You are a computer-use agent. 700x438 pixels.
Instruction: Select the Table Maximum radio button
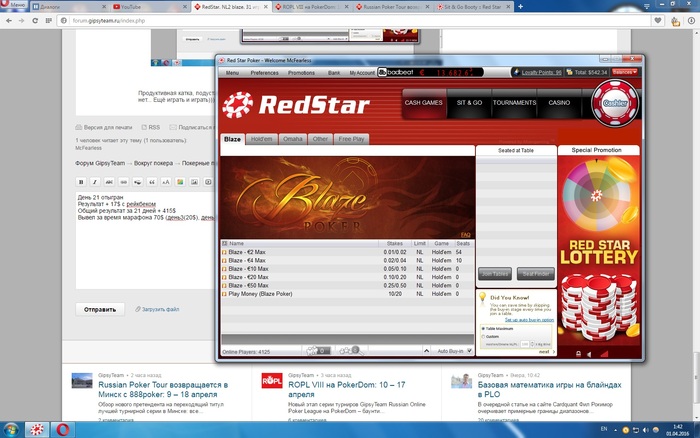[483, 329]
